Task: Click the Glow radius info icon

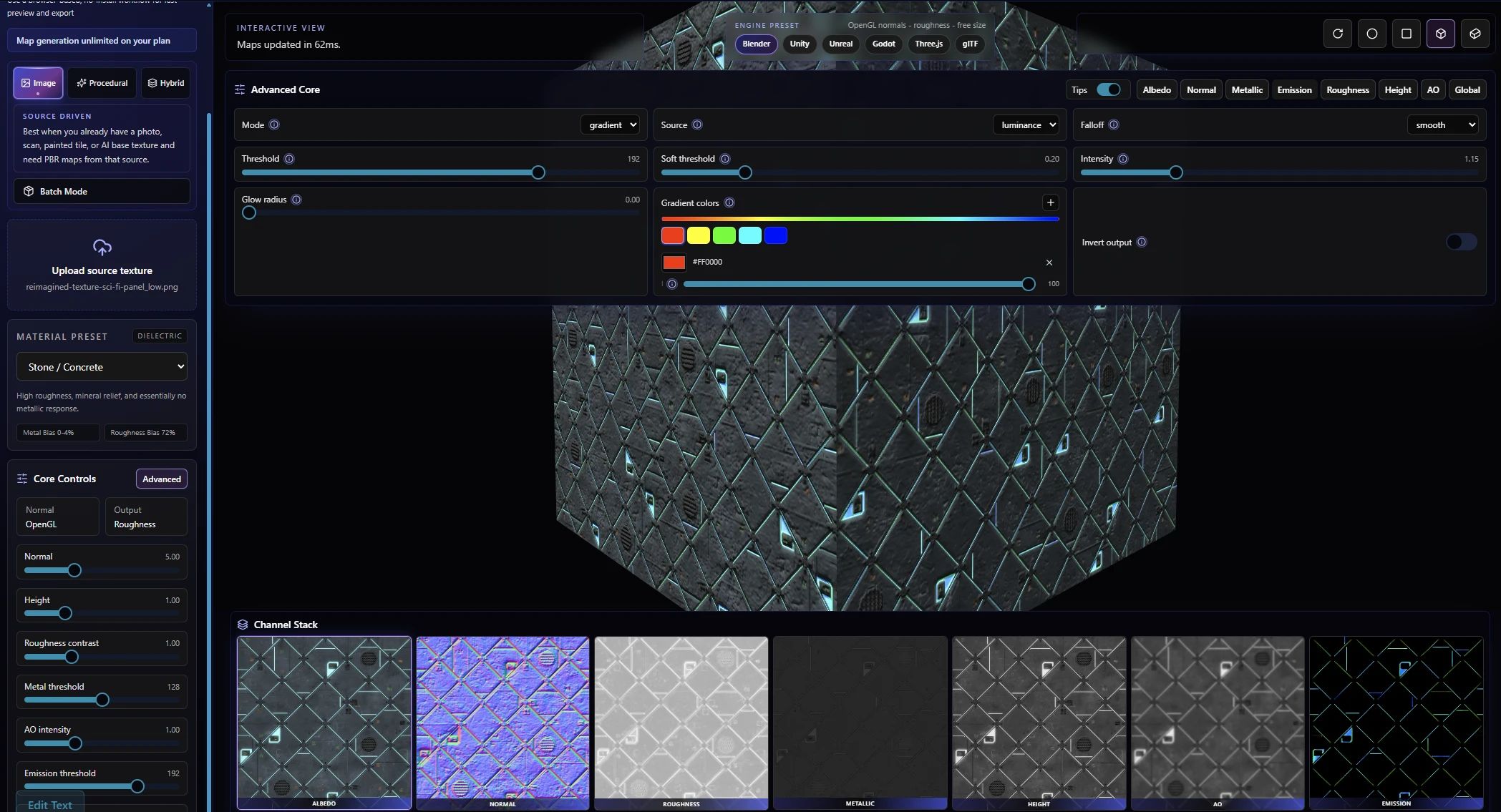Action: 296,200
